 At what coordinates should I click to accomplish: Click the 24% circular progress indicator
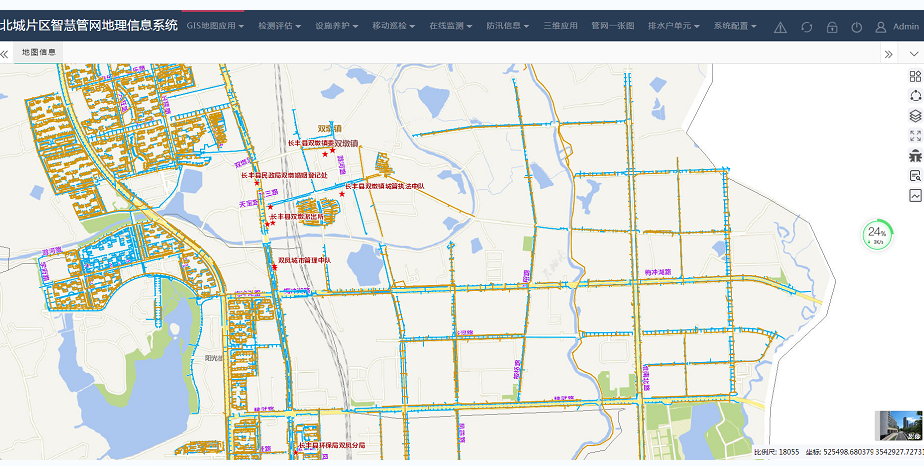coord(877,235)
